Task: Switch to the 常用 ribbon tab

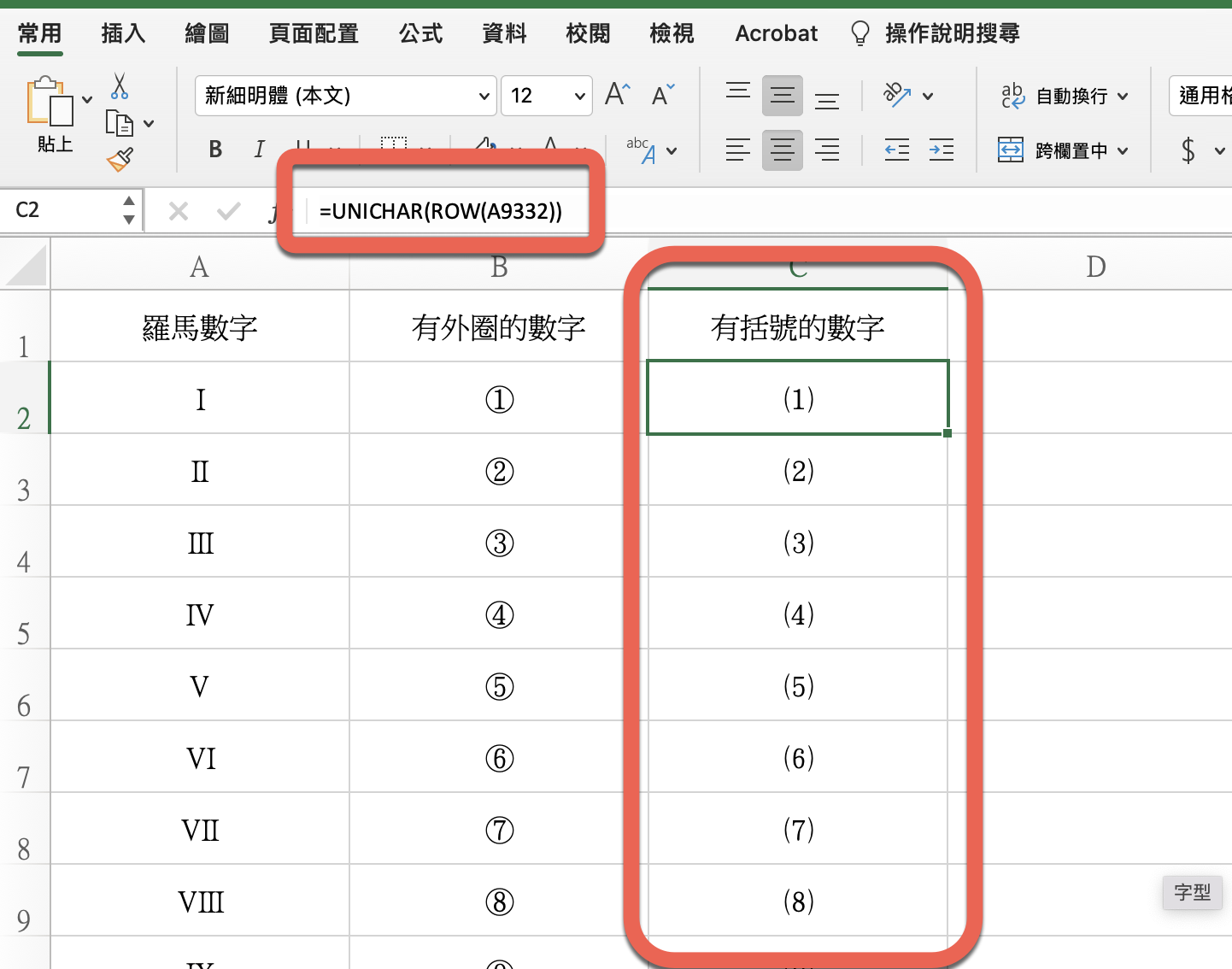Action: pyautogui.click(x=40, y=33)
